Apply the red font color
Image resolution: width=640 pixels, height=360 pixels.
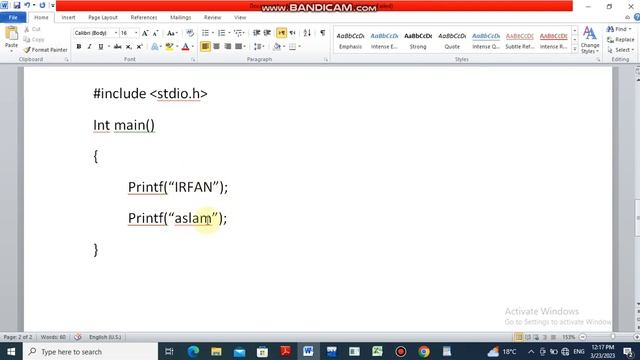(186, 47)
